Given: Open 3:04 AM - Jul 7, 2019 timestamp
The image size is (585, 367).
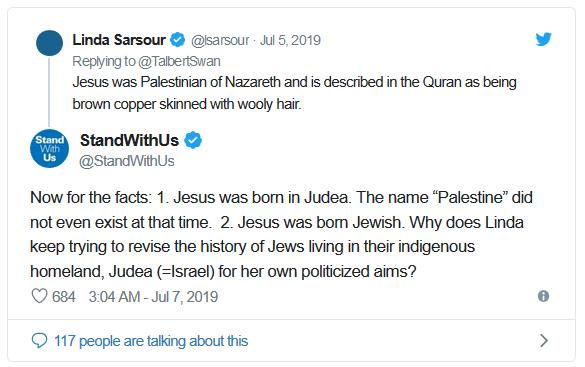Looking at the screenshot, I should [153, 297].
